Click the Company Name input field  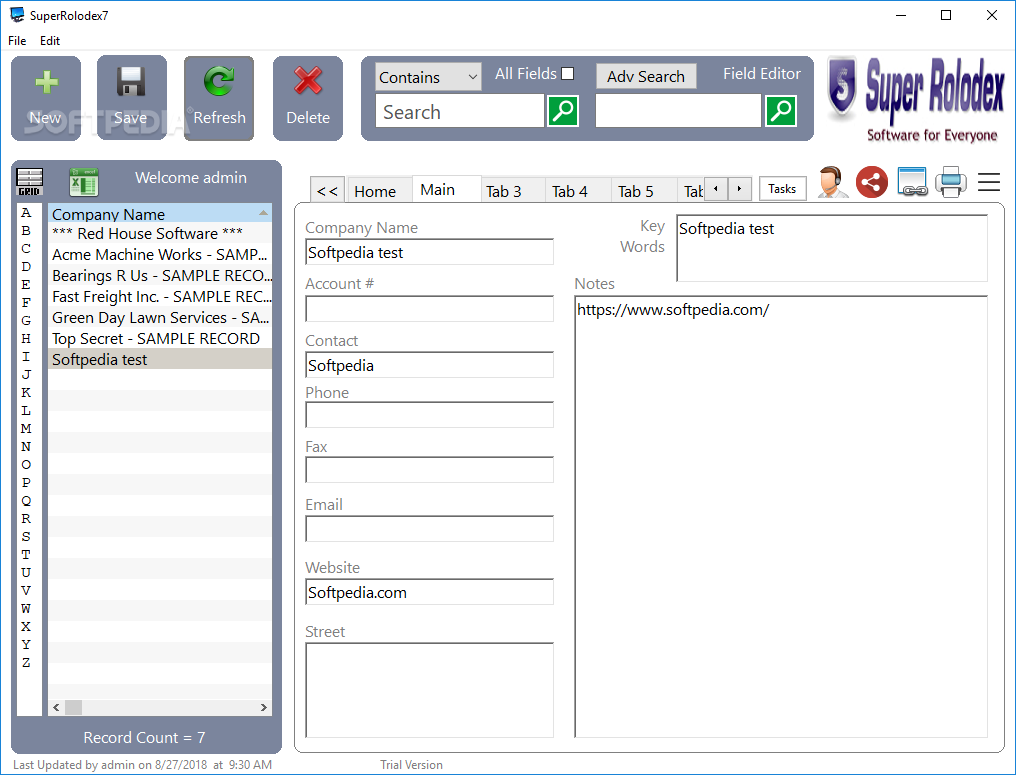coord(430,252)
